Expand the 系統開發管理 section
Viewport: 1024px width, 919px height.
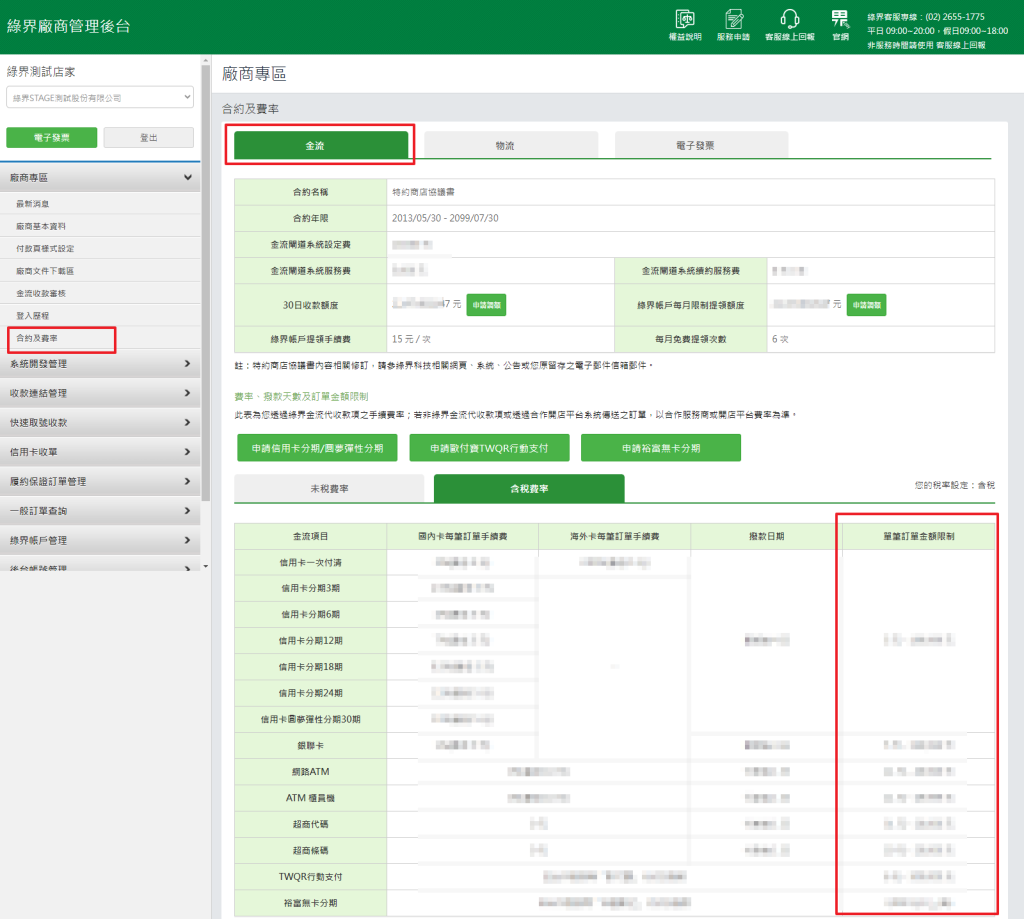coord(100,364)
